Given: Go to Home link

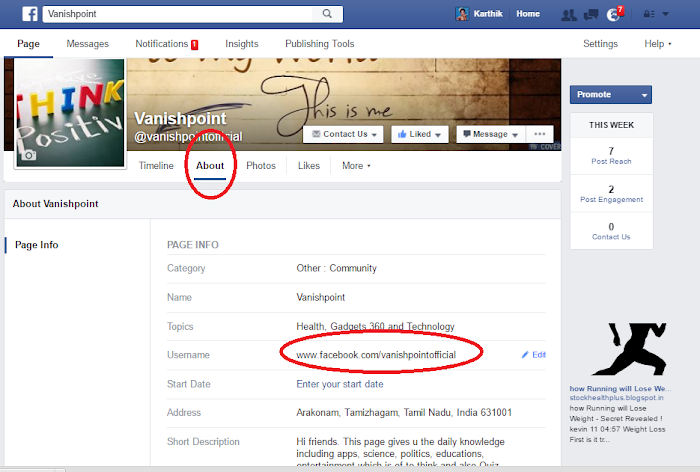Looking at the screenshot, I should click(x=528, y=14).
